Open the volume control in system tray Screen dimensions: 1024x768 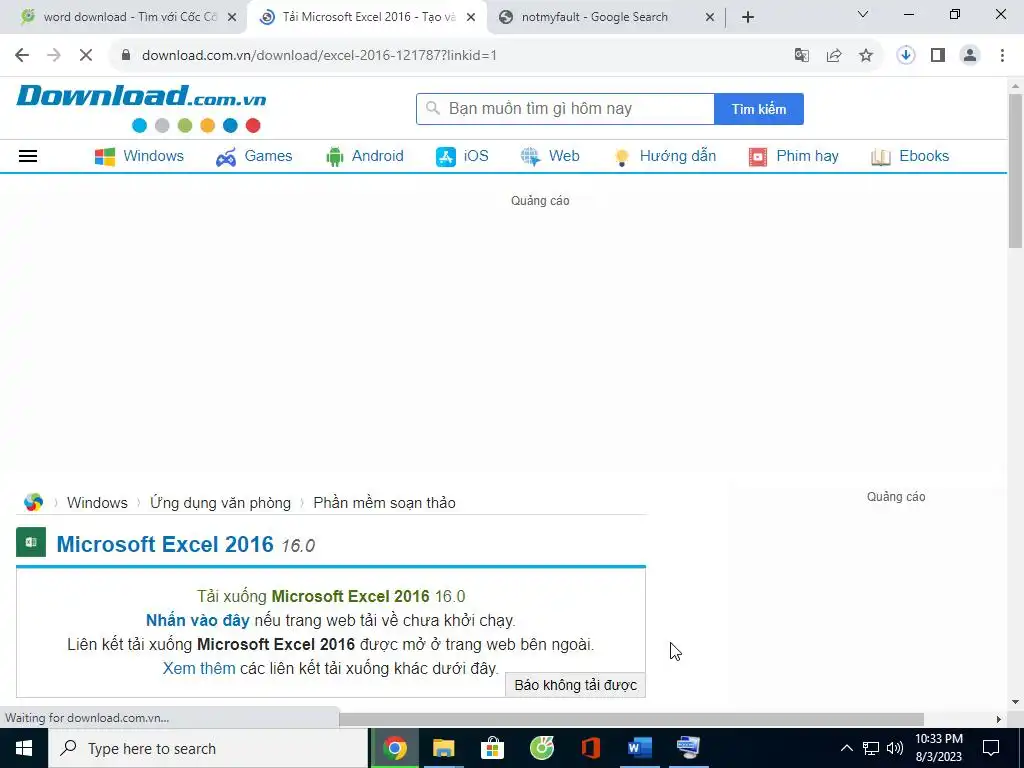click(x=895, y=748)
